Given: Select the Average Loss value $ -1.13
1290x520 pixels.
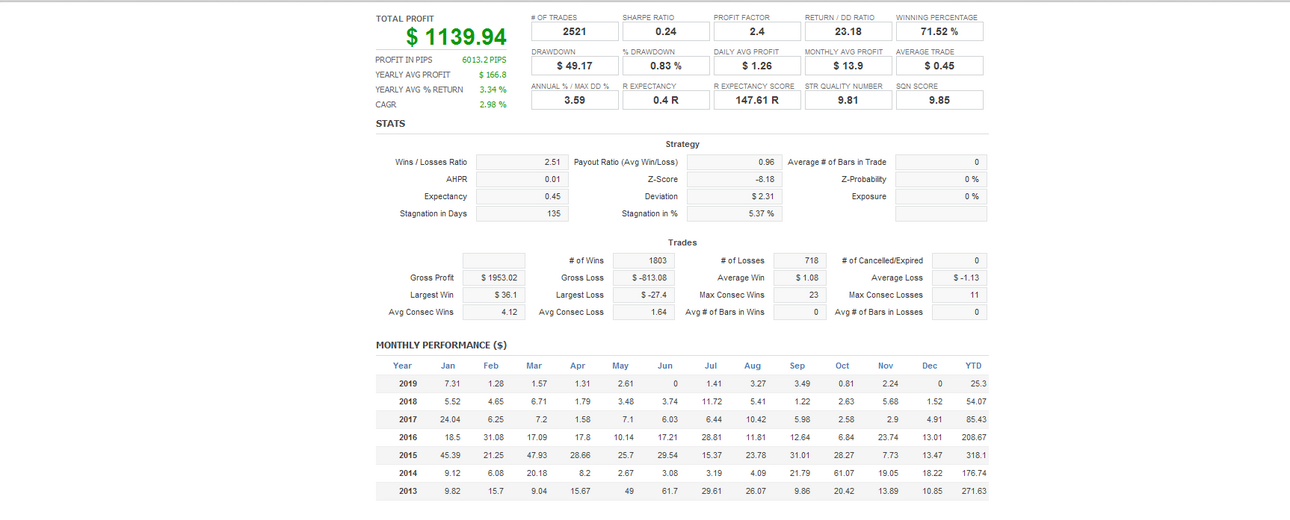Looking at the screenshot, I should [959, 277].
